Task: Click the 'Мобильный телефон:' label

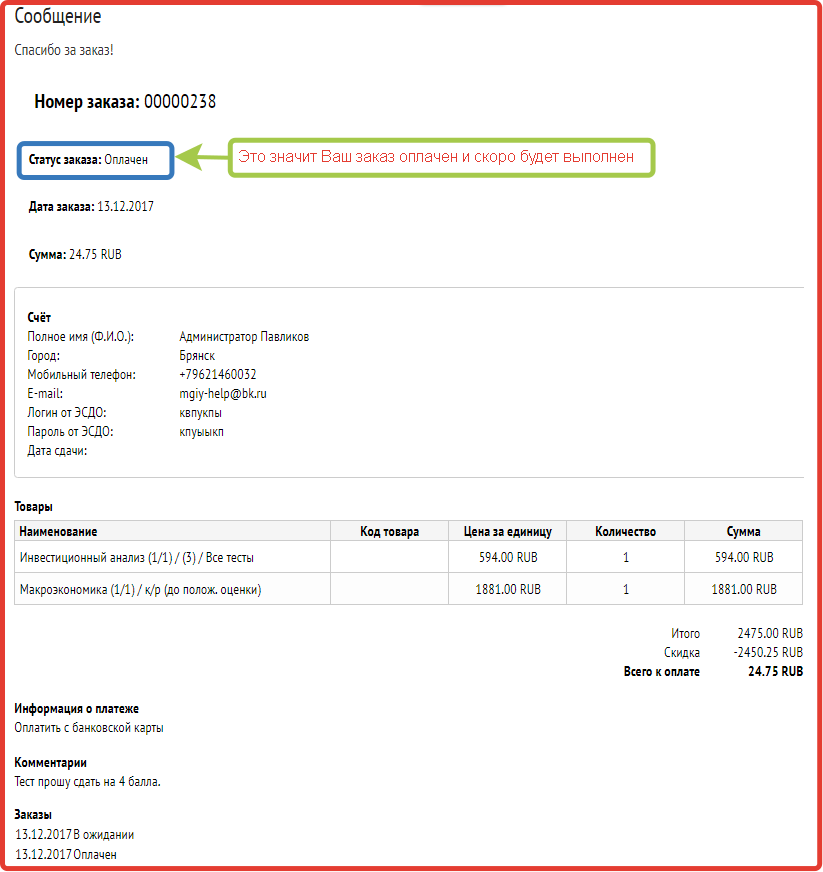Action: pos(82,375)
